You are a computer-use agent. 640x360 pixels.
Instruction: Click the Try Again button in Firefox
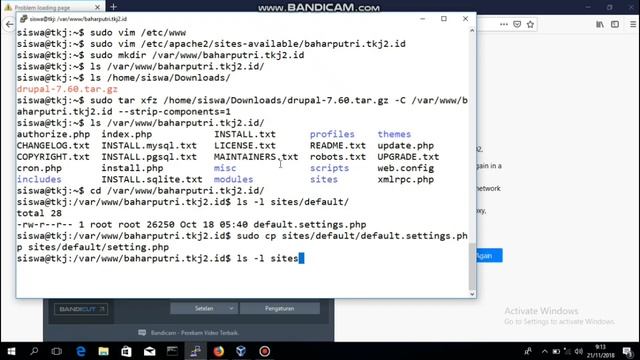(489, 256)
